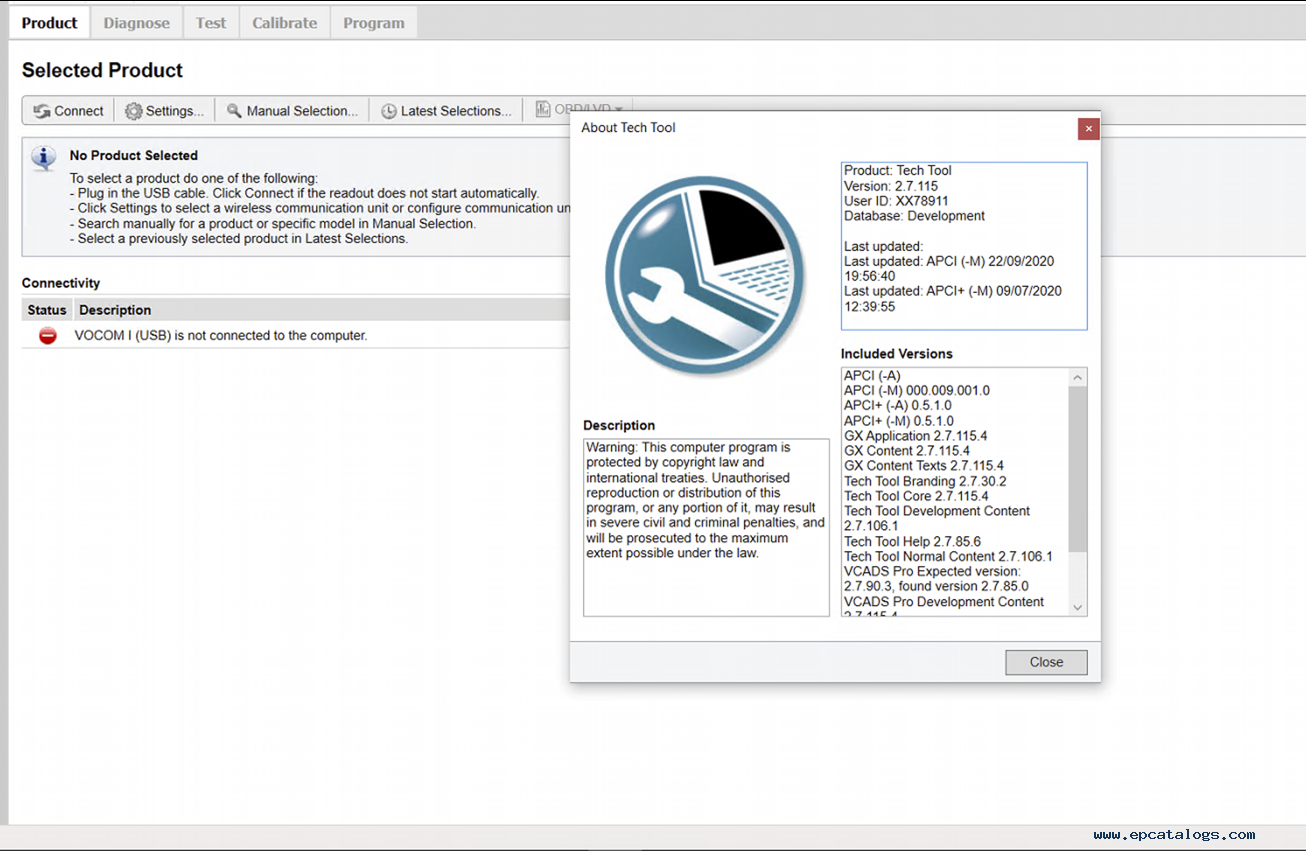
Task: Click the Description warning text box
Action: coord(706,527)
